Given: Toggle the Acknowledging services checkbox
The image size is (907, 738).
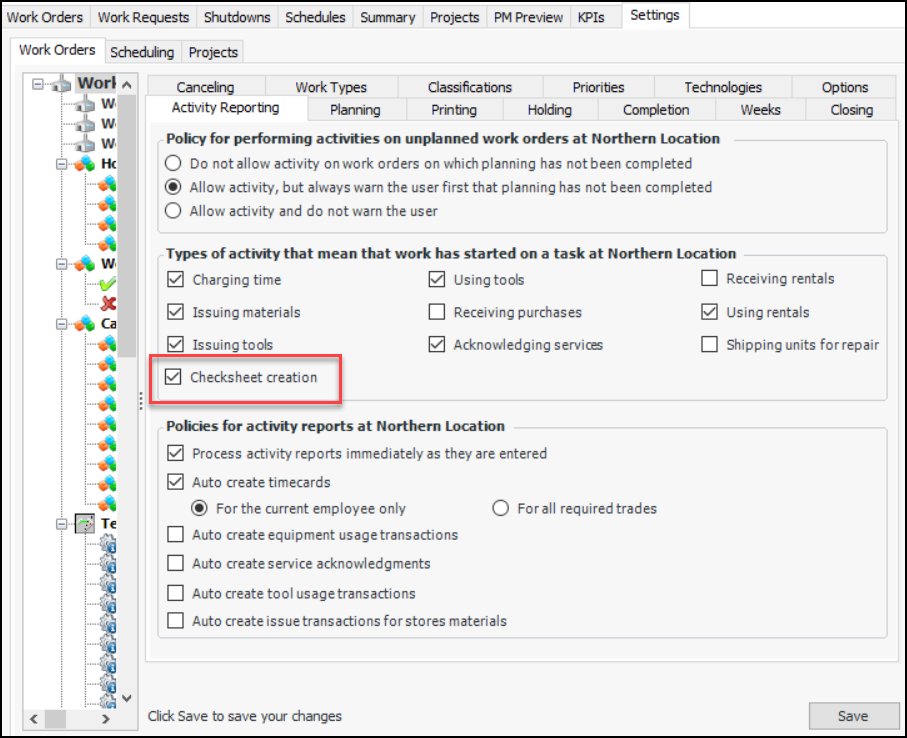Looking at the screenshot, I should (x=437, y=344).
